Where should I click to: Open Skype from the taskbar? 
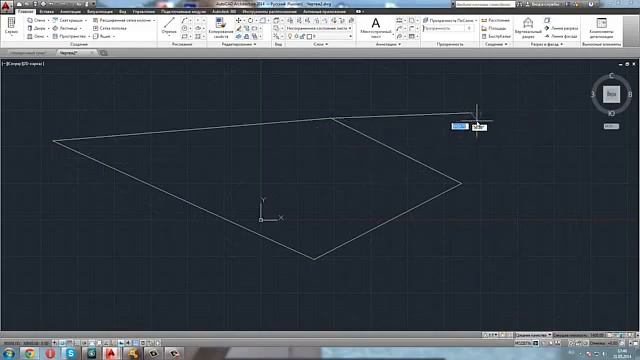click(x=71, y=353)
